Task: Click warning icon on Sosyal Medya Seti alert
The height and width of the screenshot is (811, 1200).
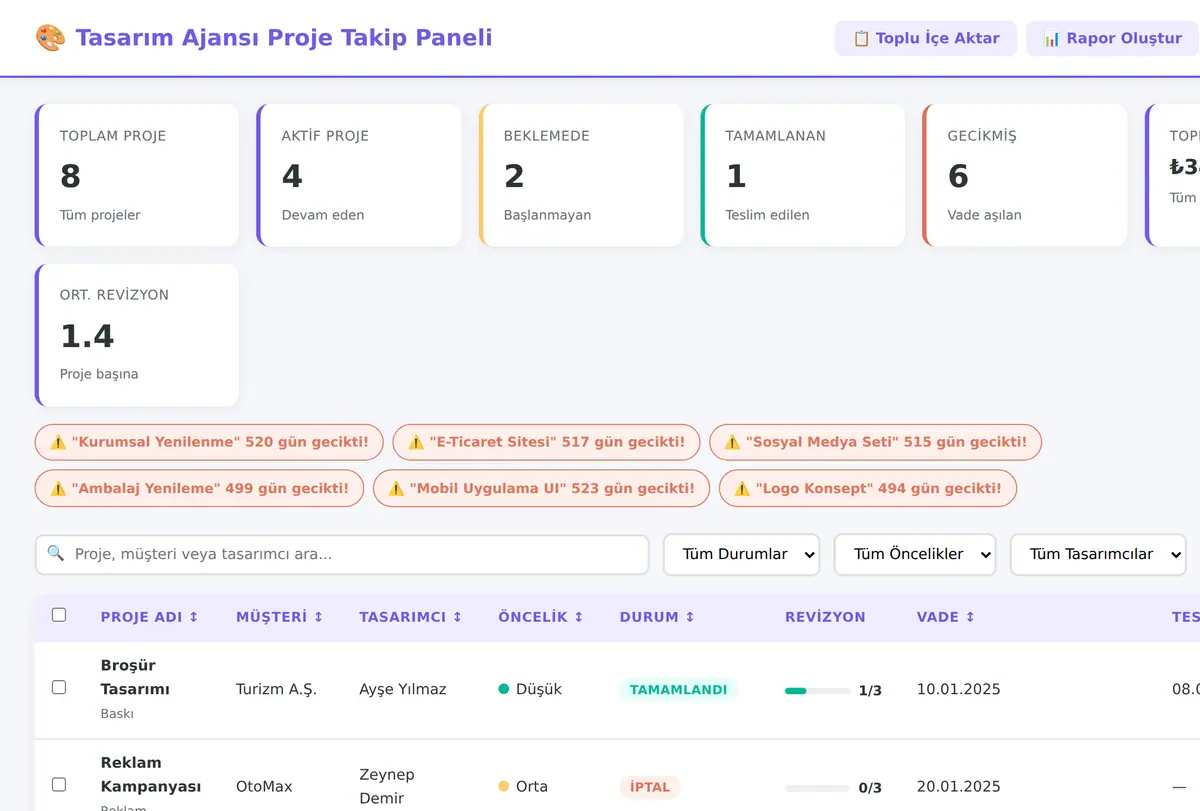Action: click(x=732, y=442)
